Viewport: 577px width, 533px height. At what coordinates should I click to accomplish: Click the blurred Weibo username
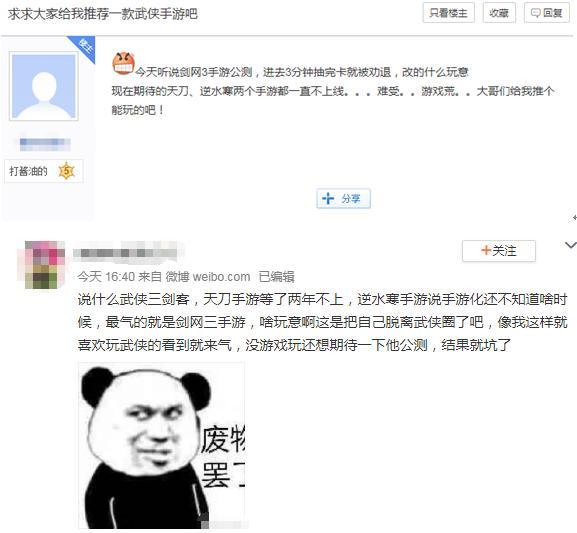[125, 253]
